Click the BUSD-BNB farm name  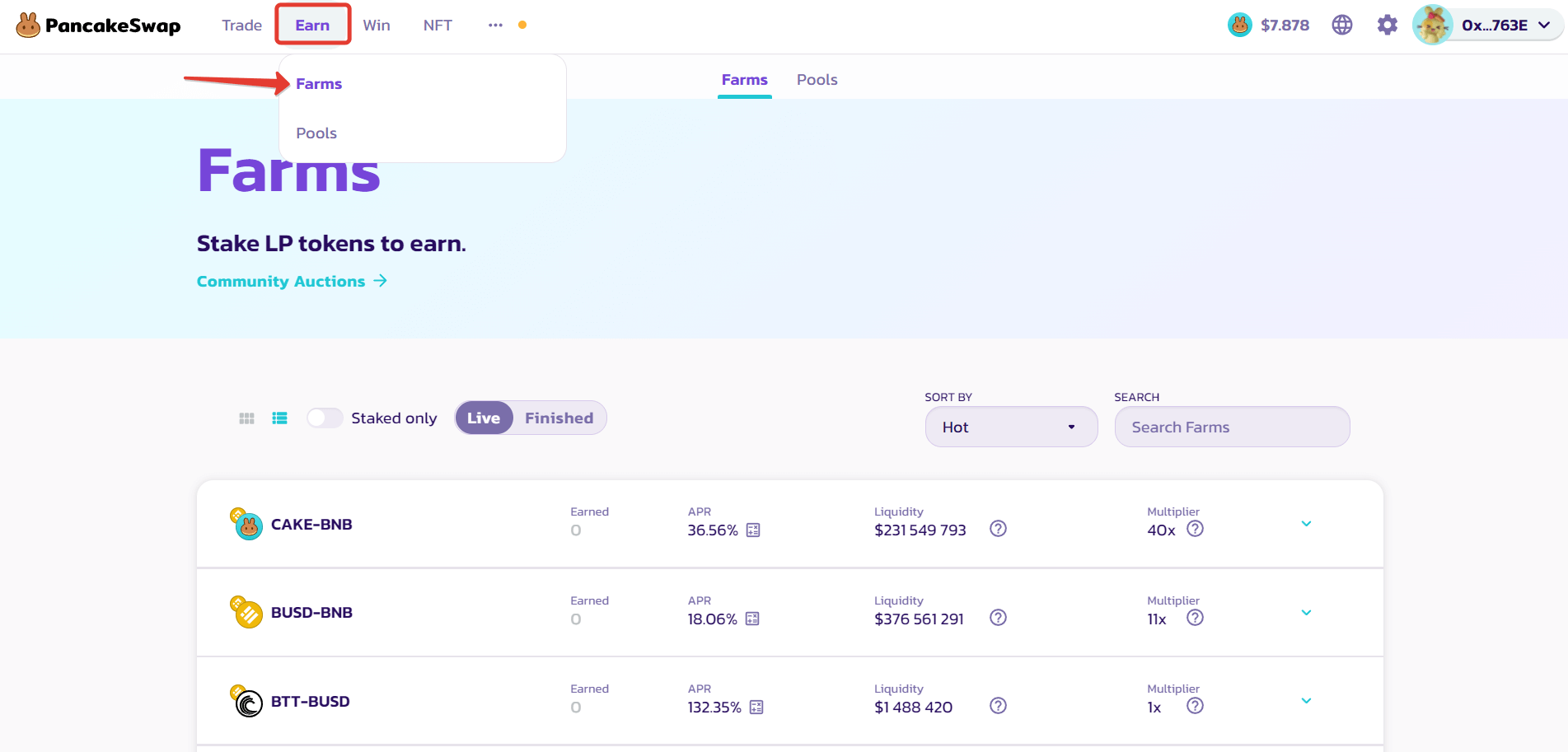click(x=311, y=613)
